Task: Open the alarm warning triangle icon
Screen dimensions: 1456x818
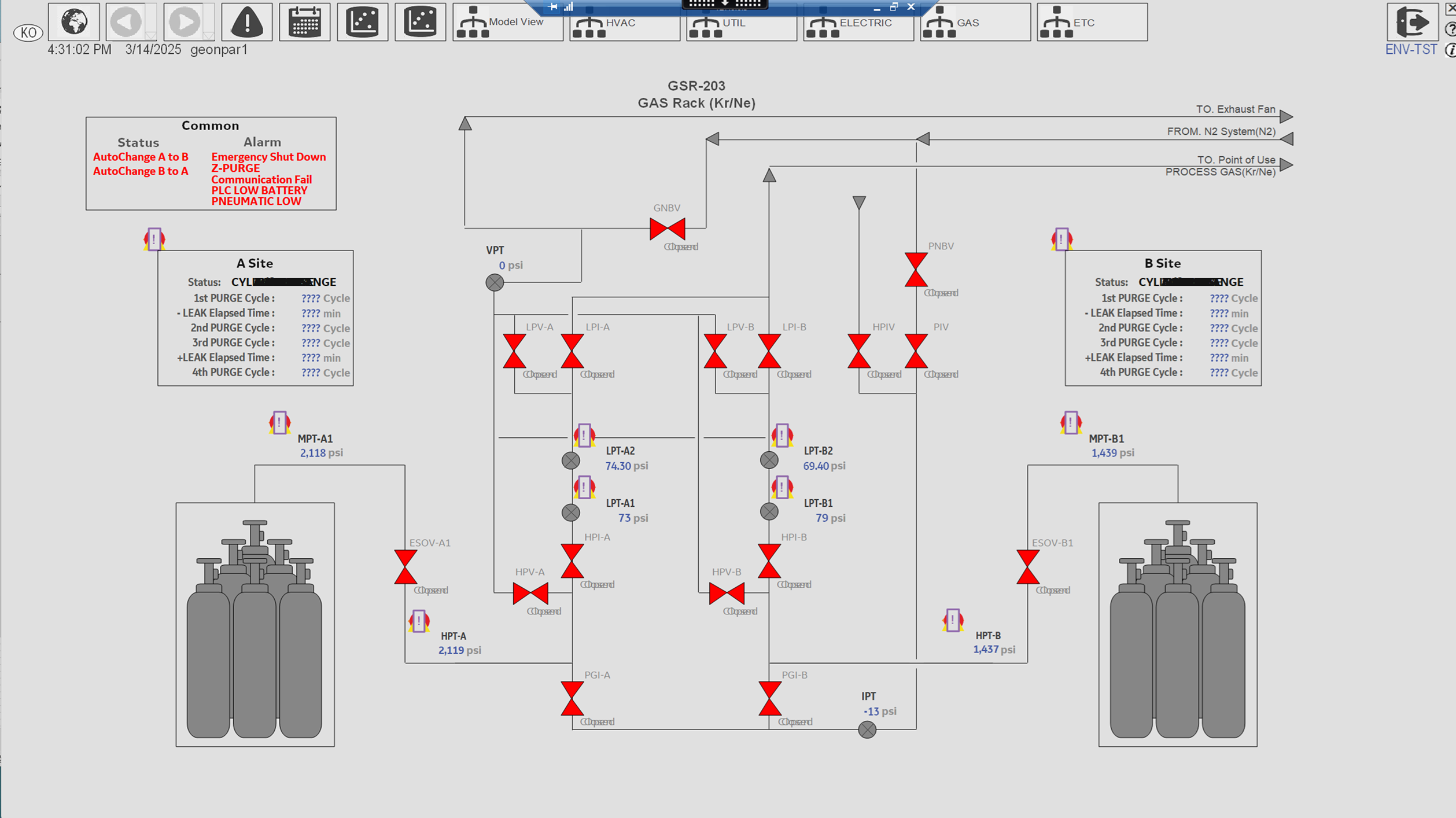Action: pyautogui.click(x=247, y=22)
